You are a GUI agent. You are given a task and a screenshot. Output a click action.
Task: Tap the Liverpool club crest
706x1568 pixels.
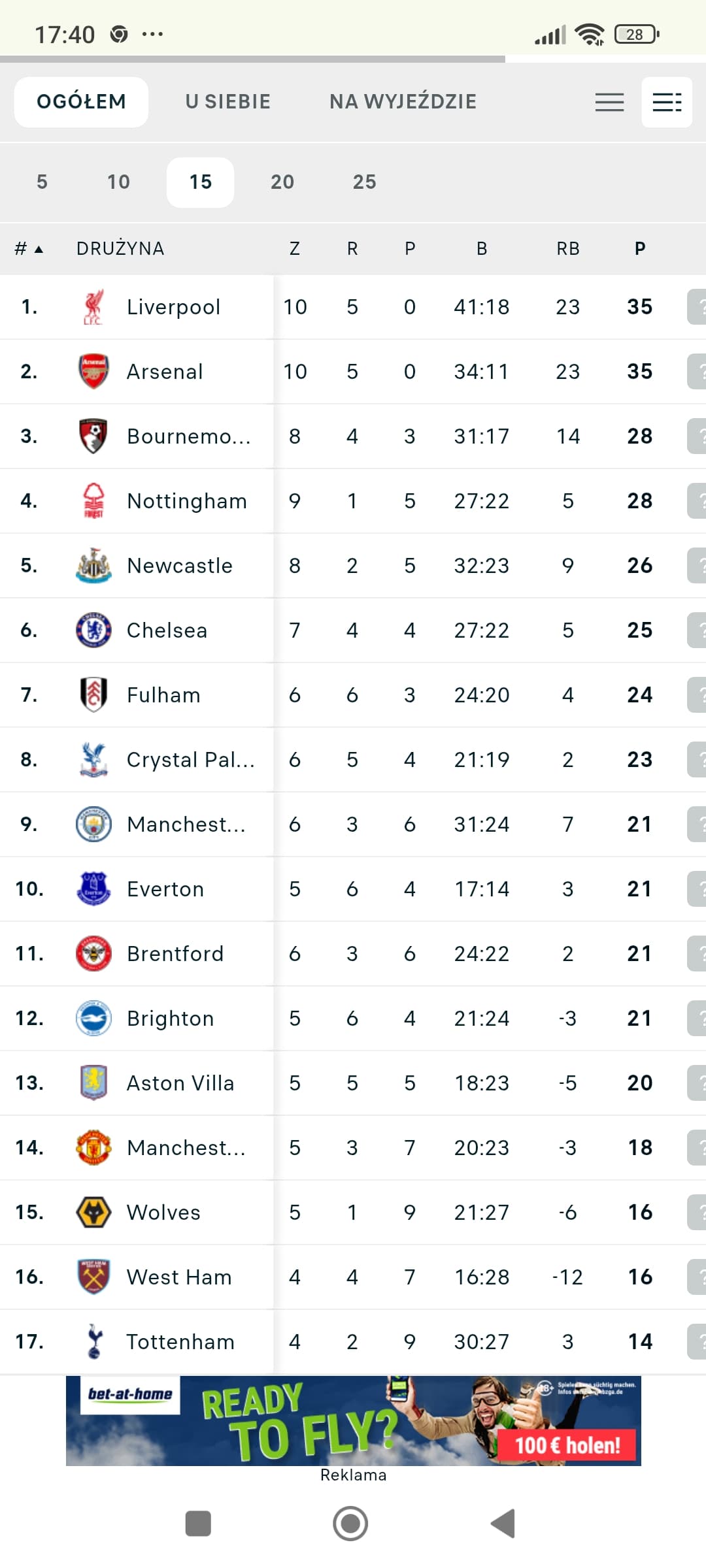pos(93,307)
